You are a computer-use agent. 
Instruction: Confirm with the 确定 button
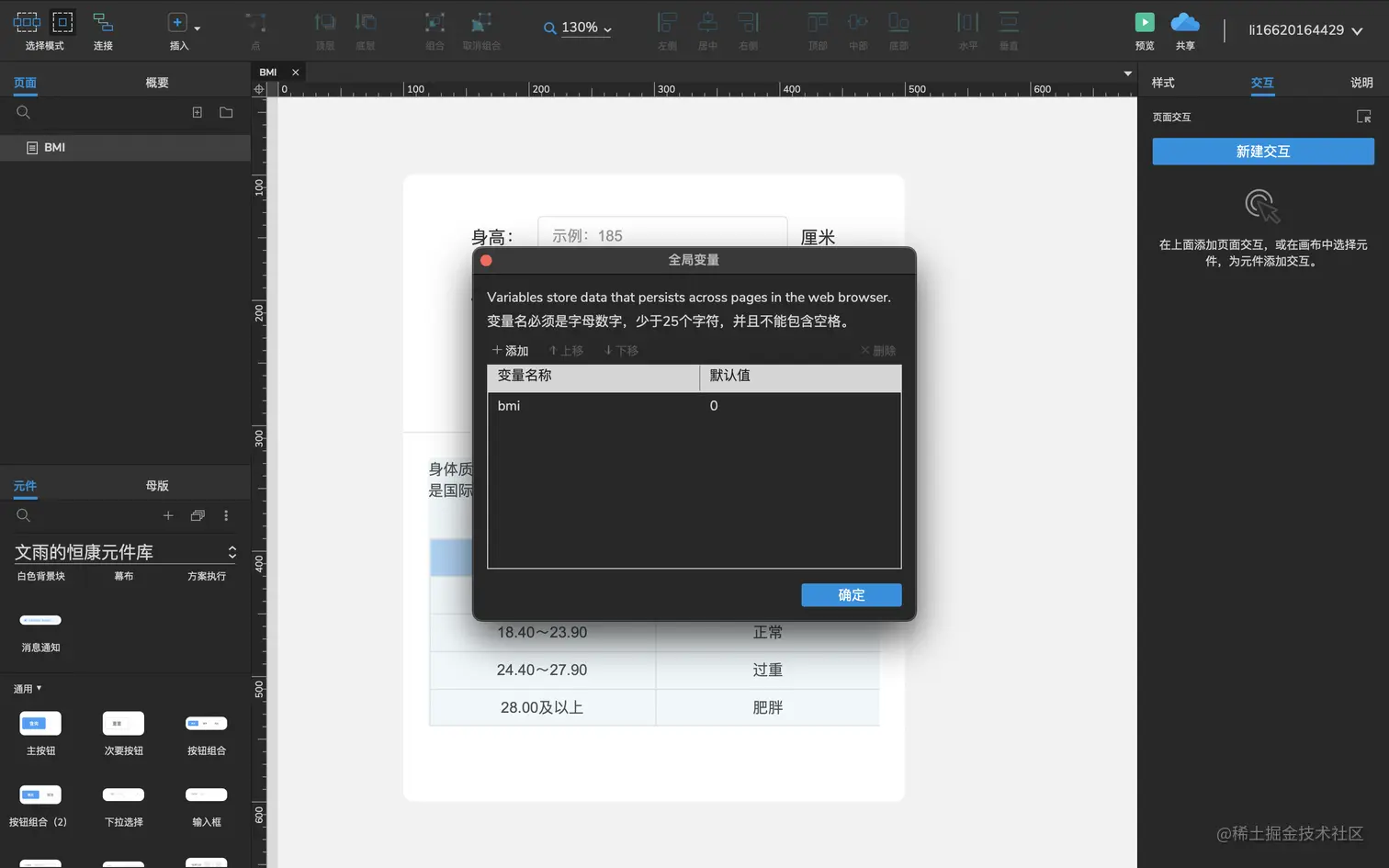tap(852, 595)
